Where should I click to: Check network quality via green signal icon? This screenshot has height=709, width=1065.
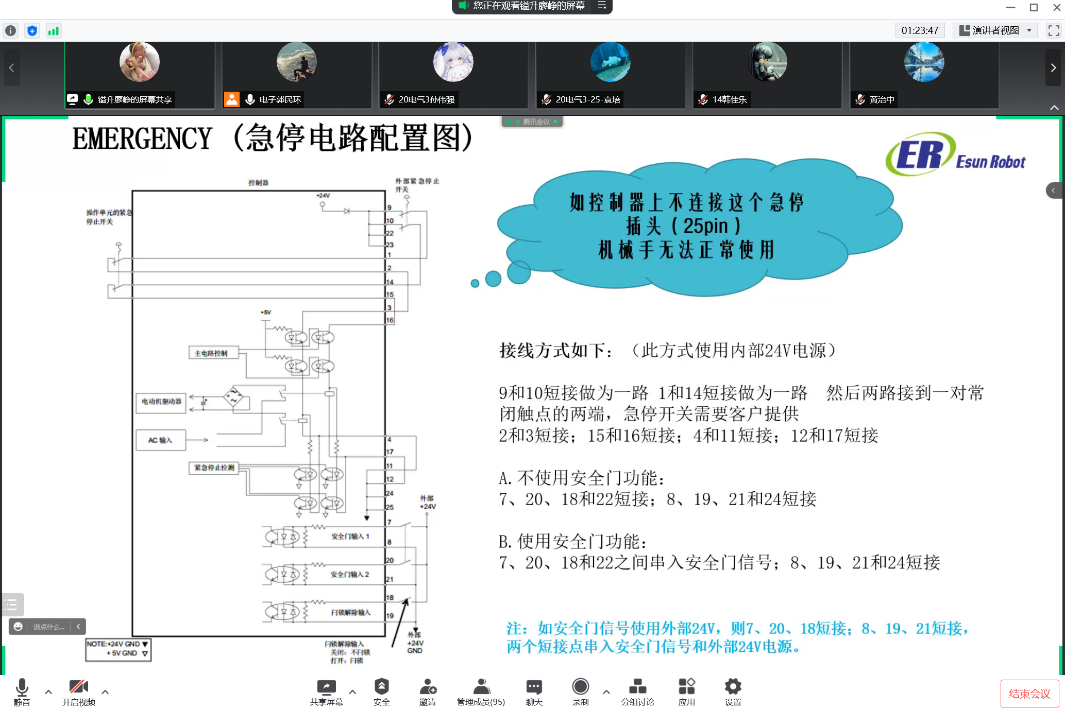click(53, 31)
